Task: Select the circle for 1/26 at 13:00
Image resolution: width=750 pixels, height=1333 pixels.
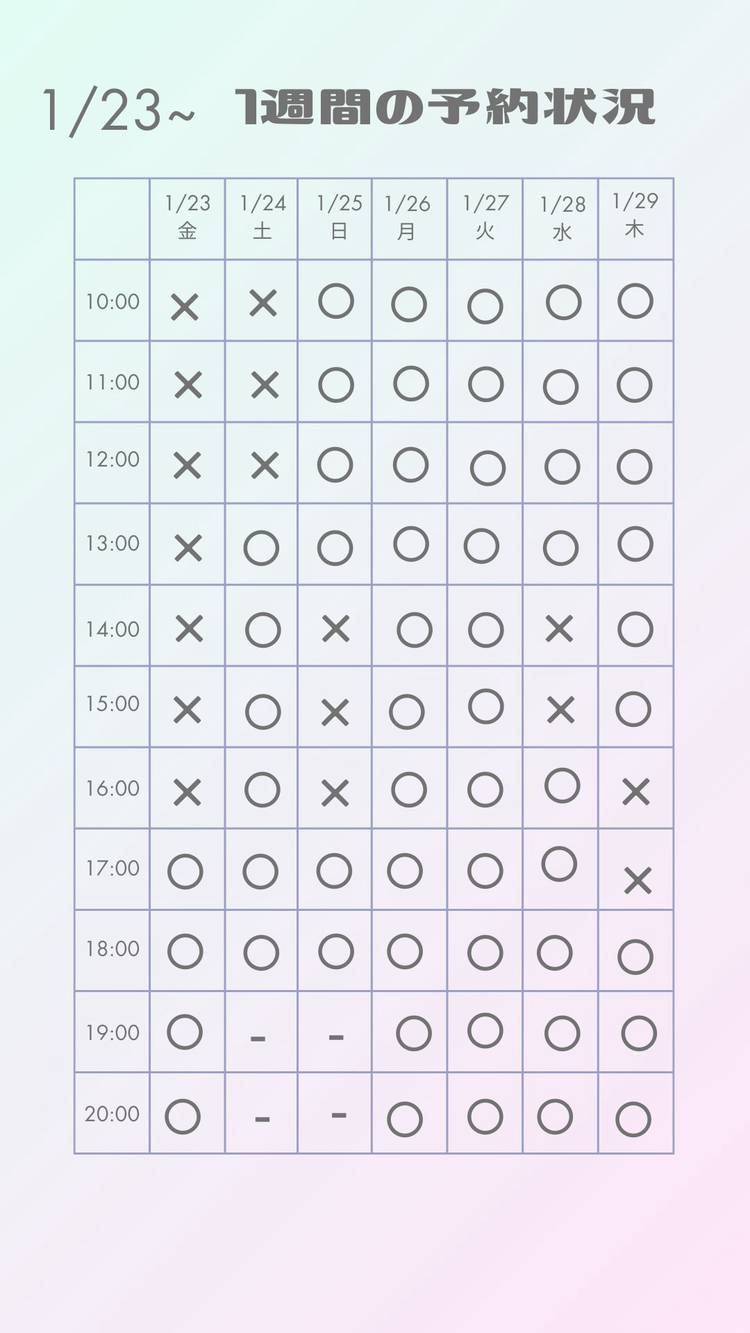Action: (x=411, y=544)
